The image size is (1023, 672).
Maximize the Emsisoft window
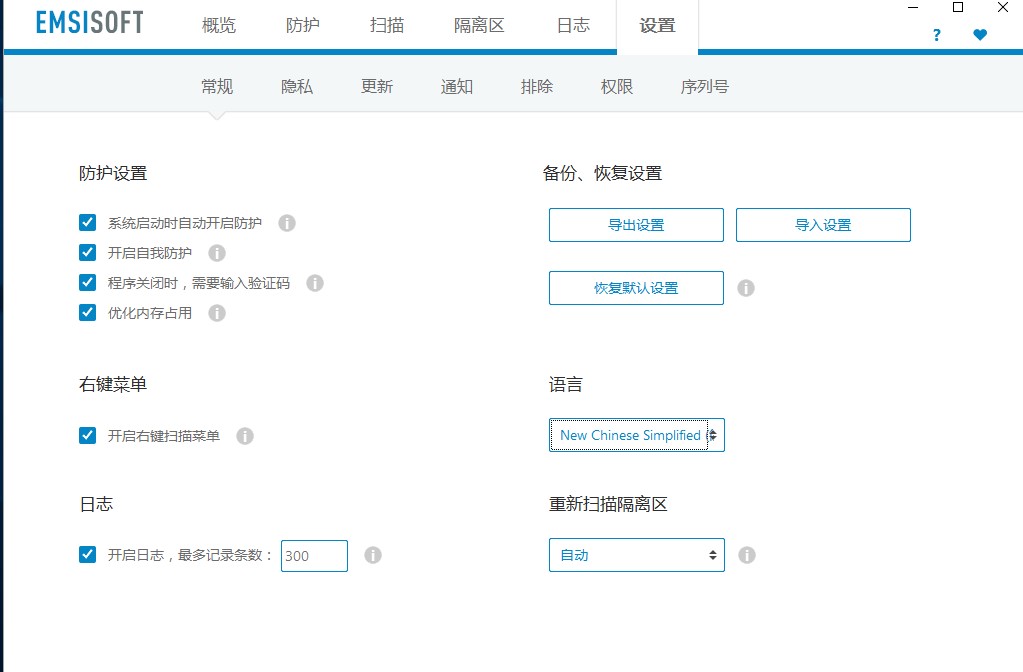coord(958,7)
